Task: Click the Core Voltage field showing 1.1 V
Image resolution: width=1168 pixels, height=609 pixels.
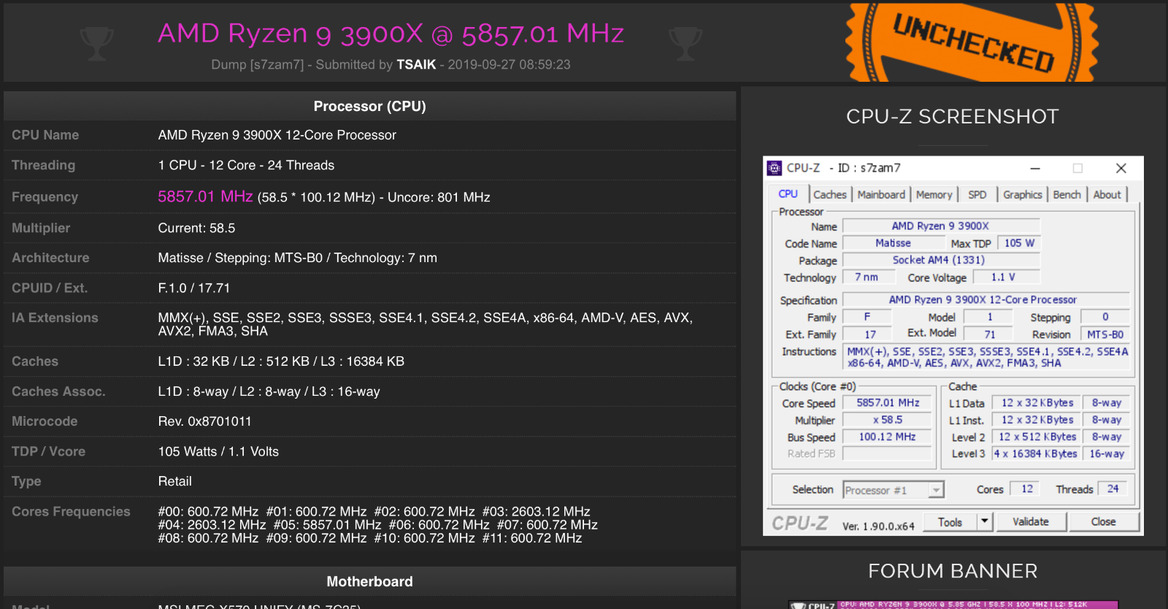Action: (x=1006, y=278)
